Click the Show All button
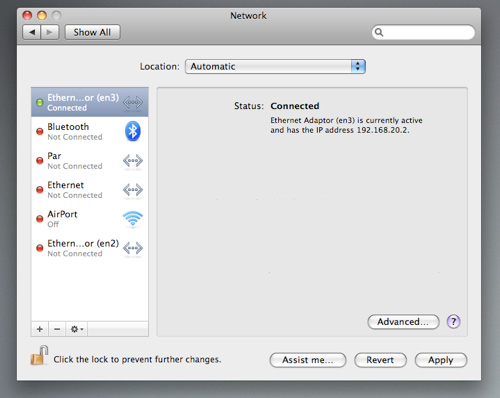The width and height of the screenshot is (500, 398). [92, 32]
